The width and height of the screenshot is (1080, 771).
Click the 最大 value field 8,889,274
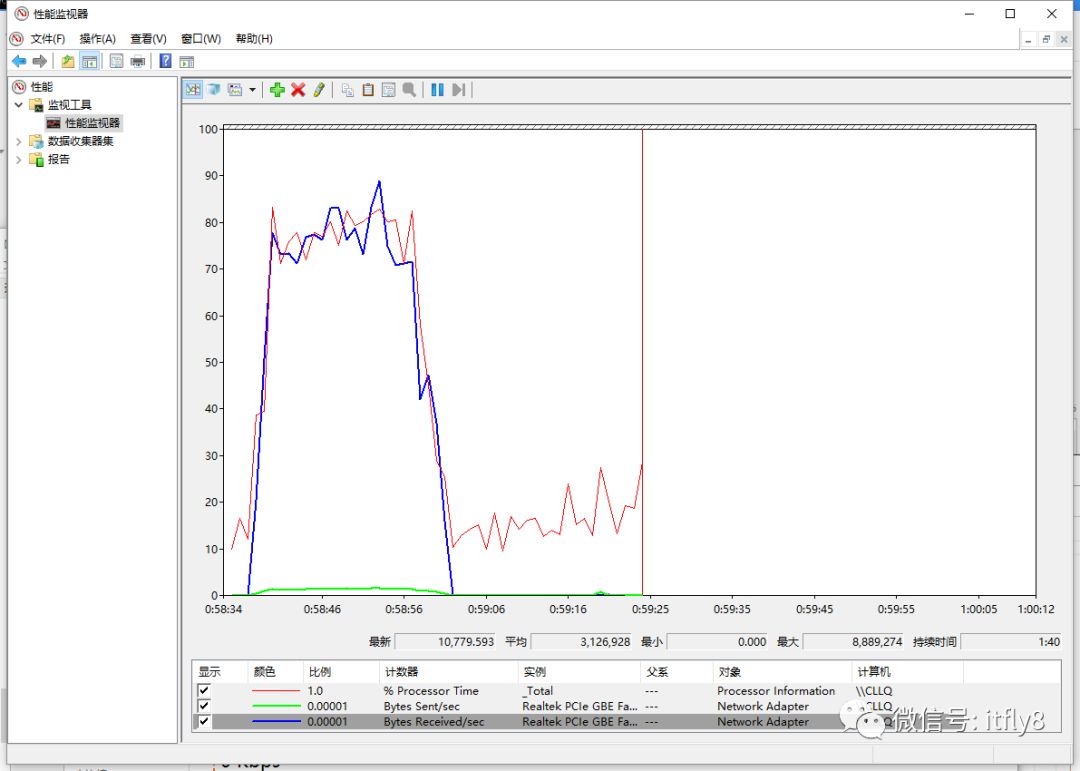(853, 641)
